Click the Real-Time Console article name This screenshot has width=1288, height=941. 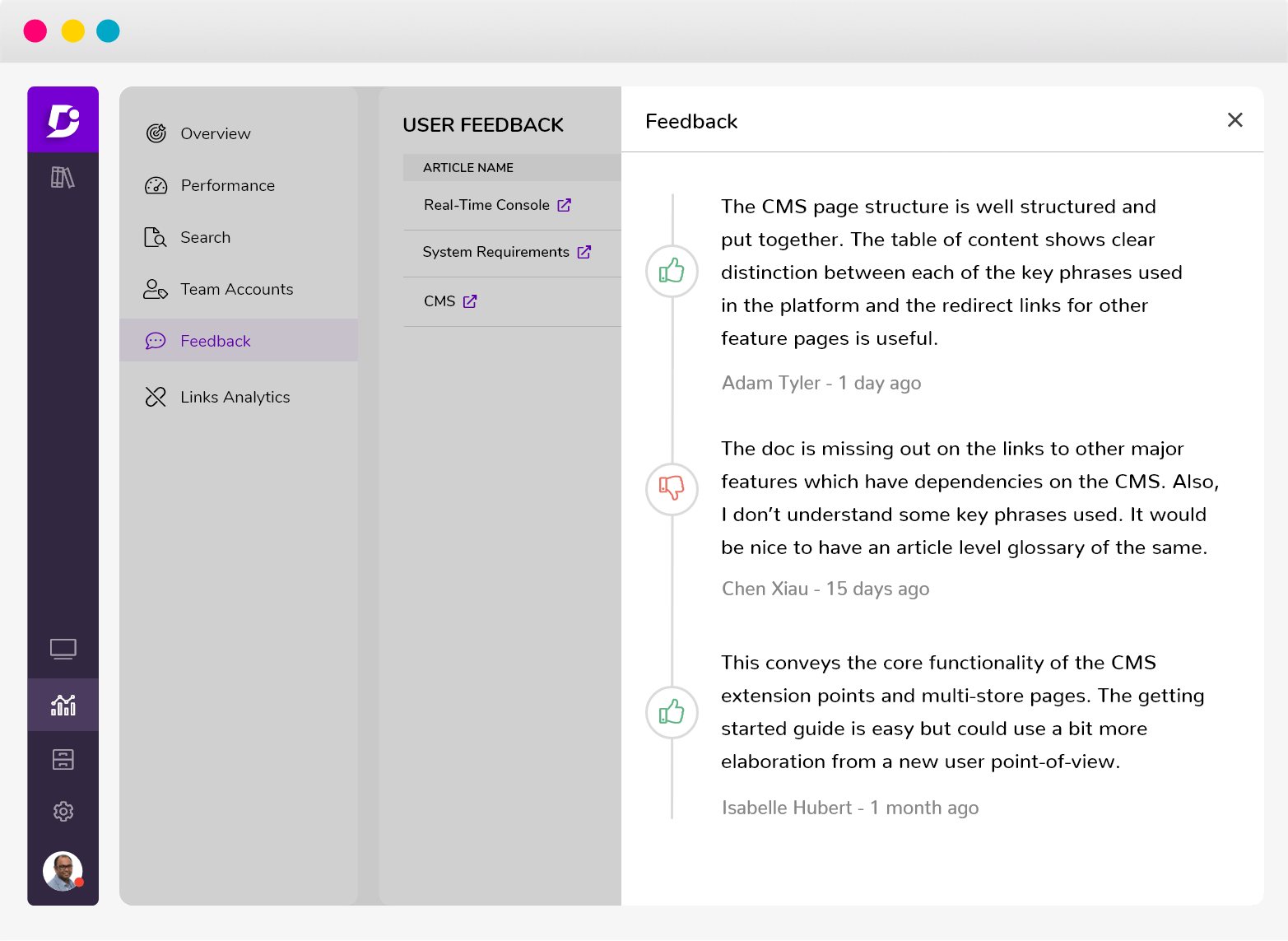click(486, 205)
